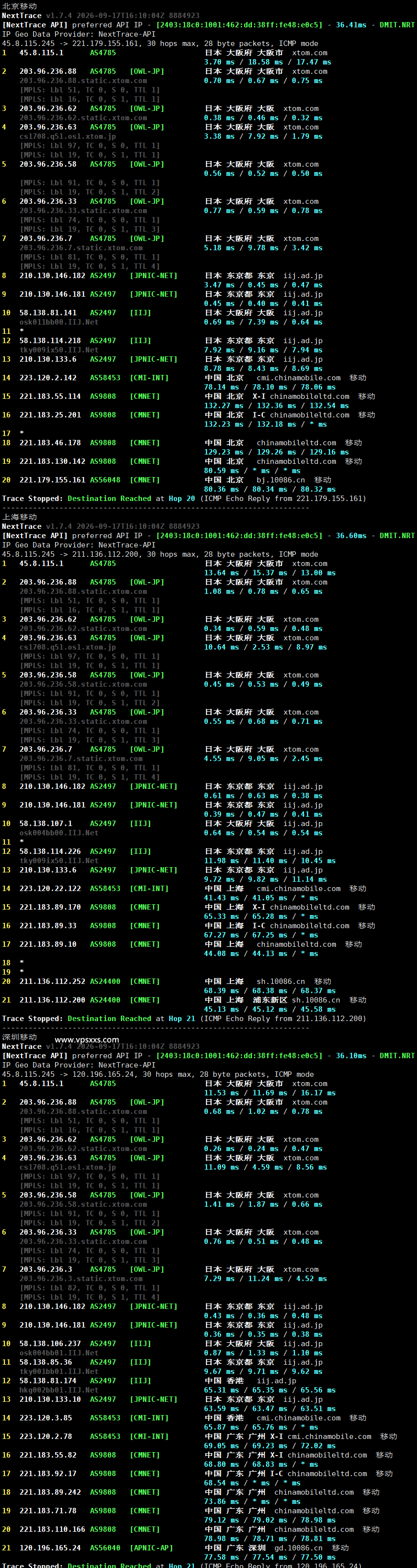417x1568 pixels.
Task: Click hop IP 58.138.81.141
Action: pos(48,313)
